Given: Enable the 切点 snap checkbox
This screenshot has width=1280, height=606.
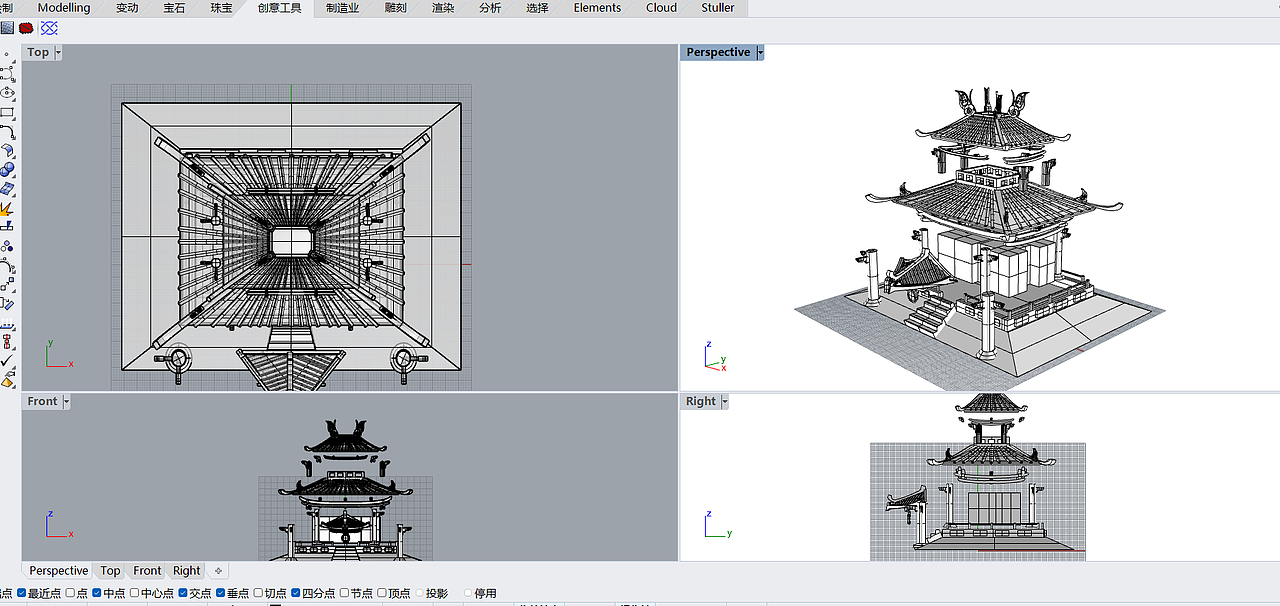Looking at the screenshot, I should [258, 593].
